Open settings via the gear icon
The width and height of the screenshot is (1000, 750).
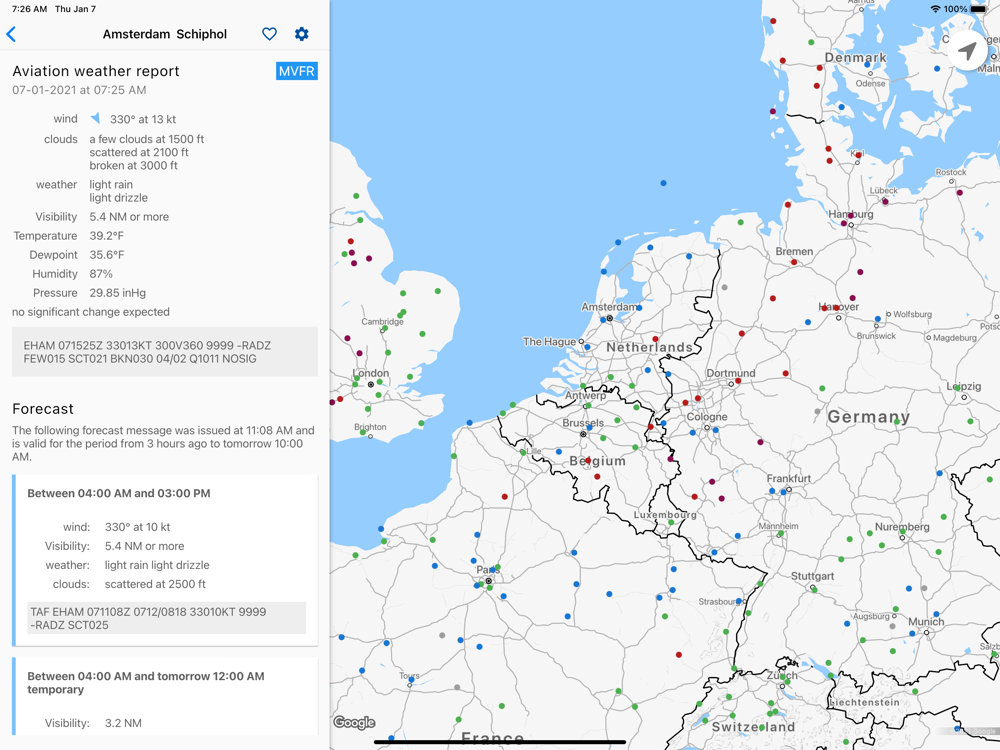click(x=302, y=34)
